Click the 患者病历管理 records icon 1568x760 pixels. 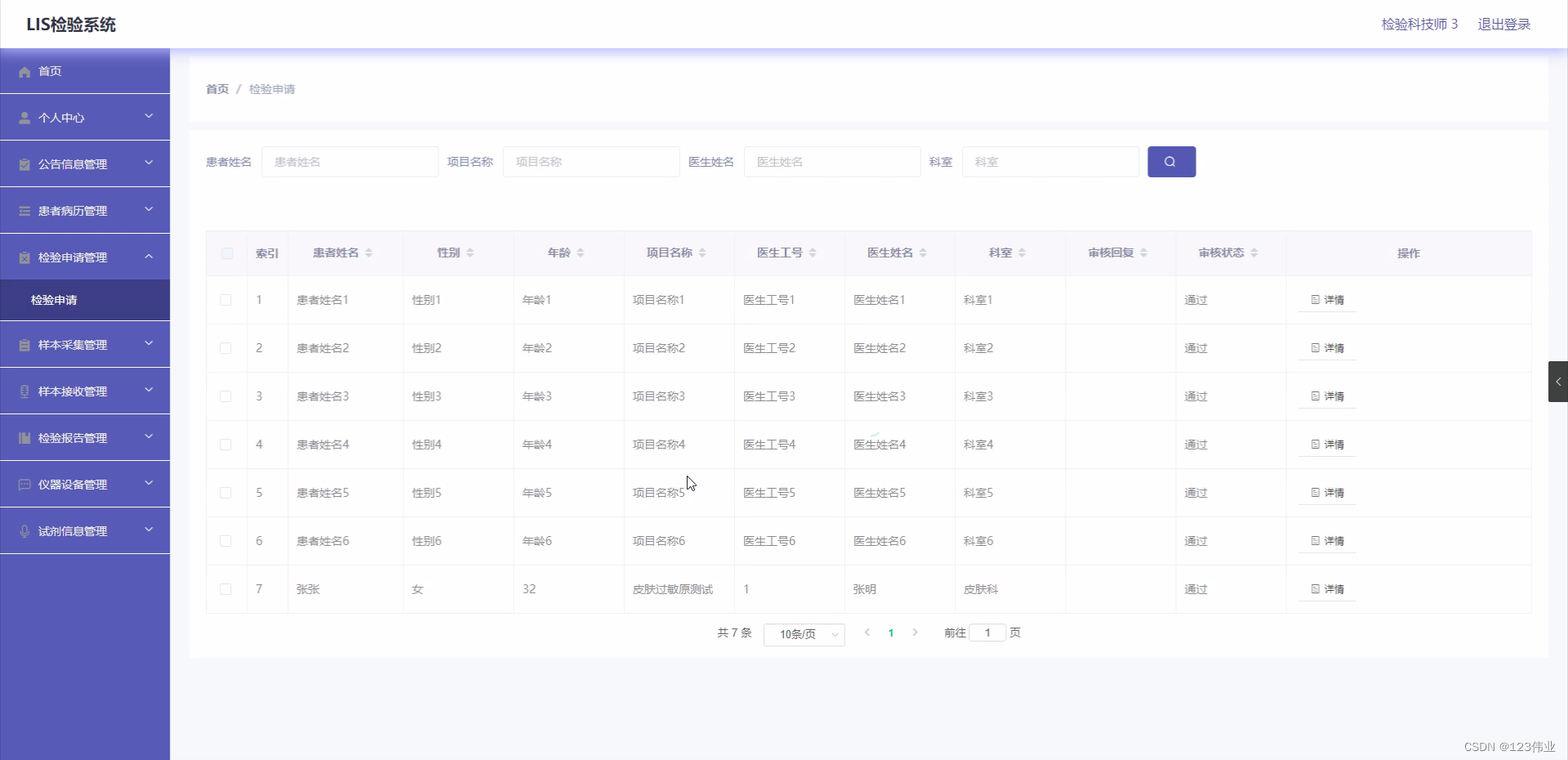pyautogui.click(x=24, y=210)
